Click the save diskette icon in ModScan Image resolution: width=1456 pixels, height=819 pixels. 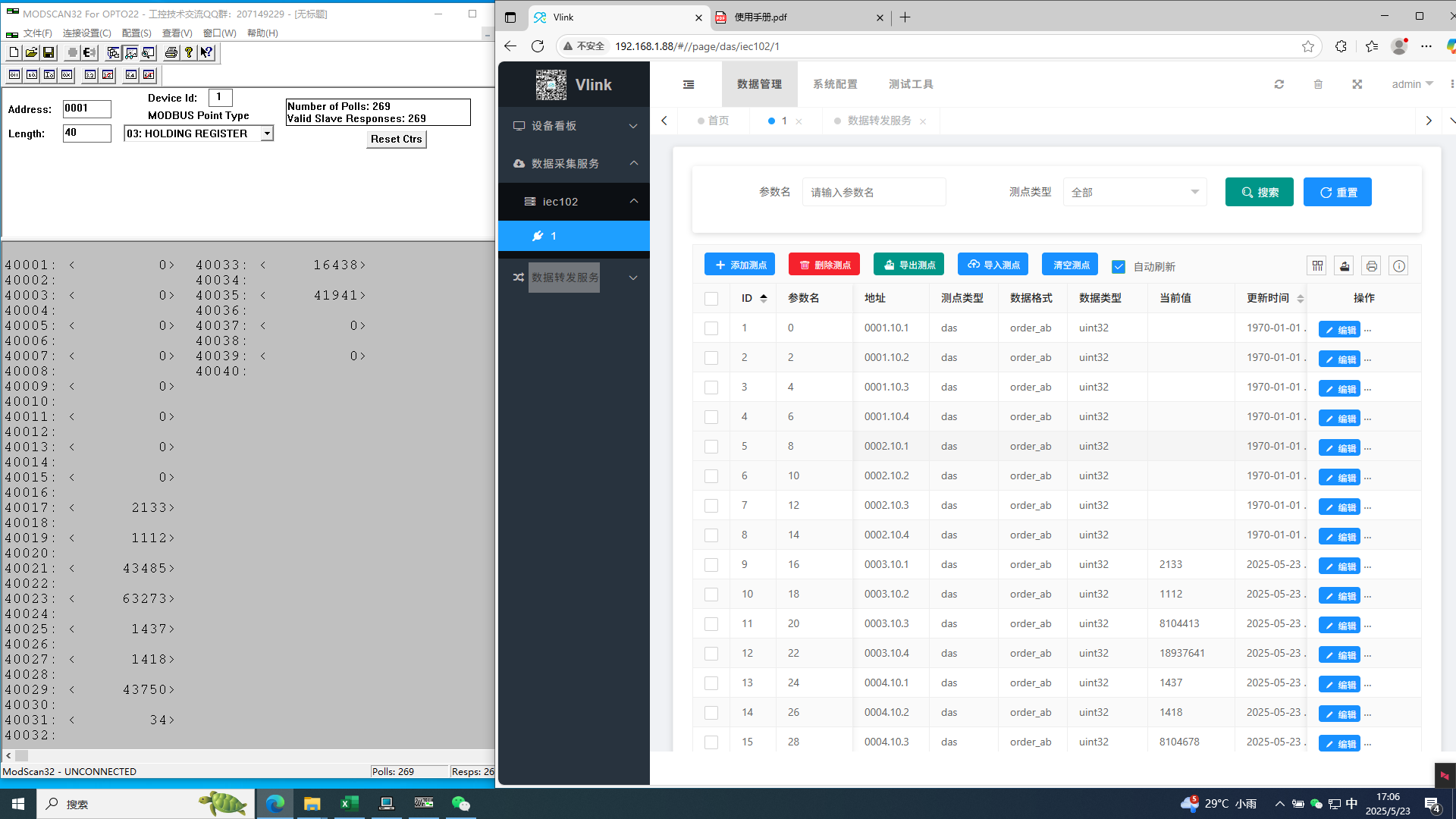(x=49, y=52)
